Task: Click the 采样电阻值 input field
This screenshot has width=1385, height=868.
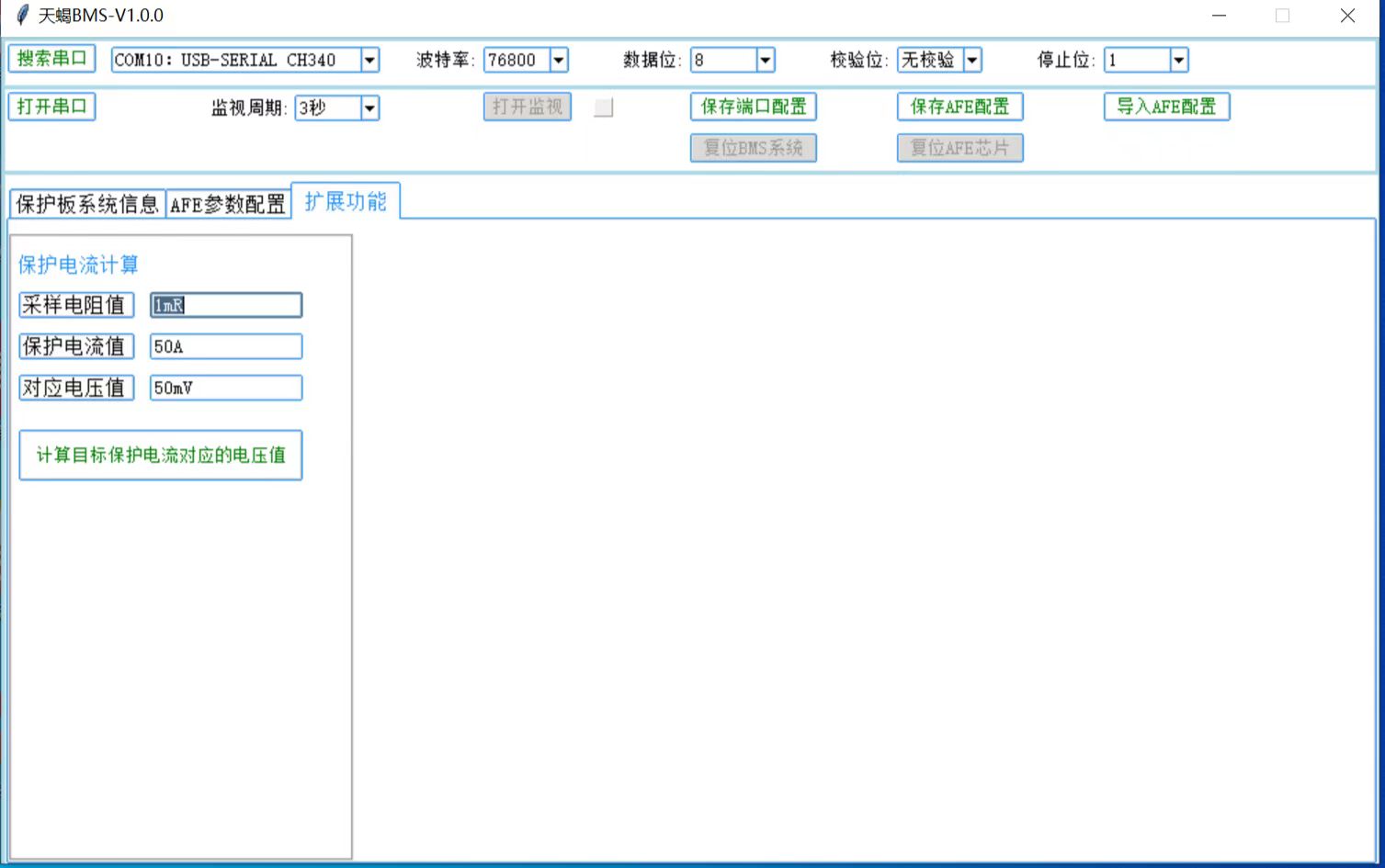Action: point(226,305)
